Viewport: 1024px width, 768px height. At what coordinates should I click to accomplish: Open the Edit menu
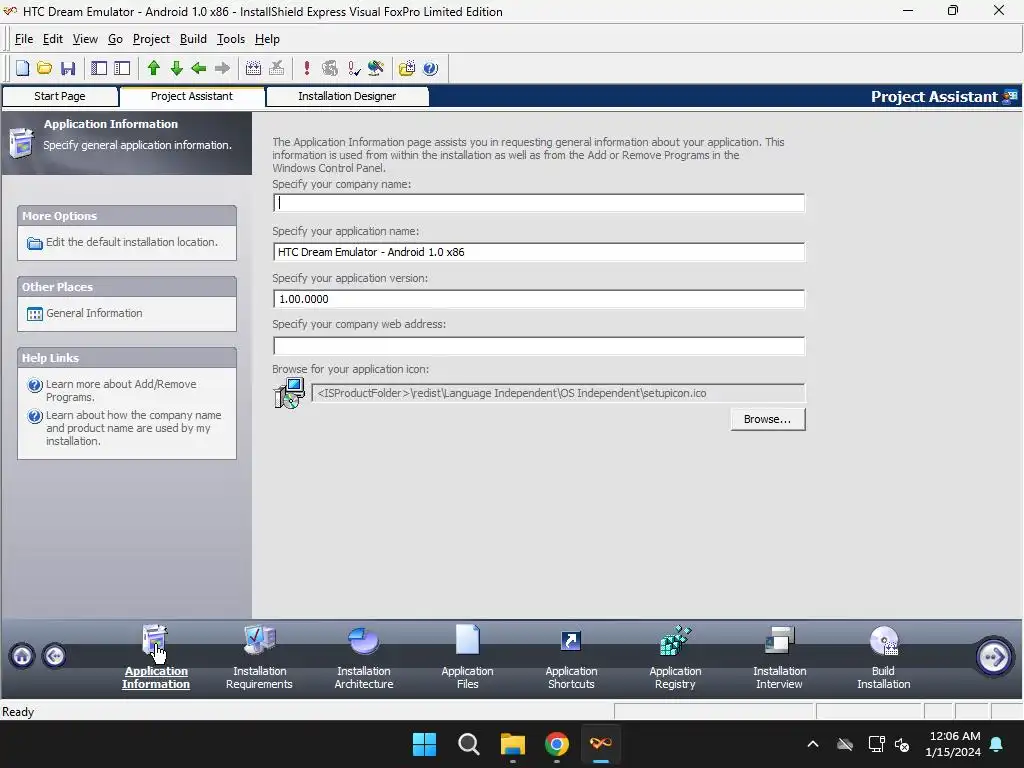point(53,39)
